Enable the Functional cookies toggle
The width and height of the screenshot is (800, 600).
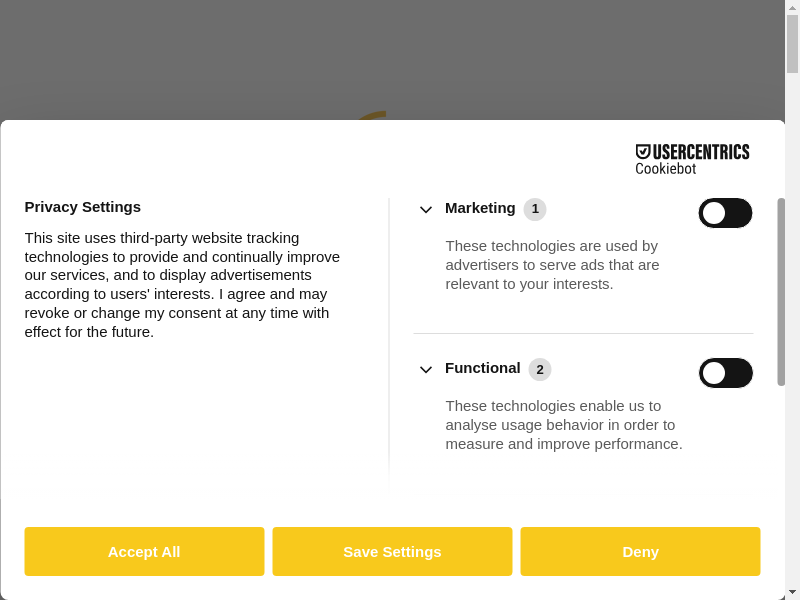click(x=725, y=373)
